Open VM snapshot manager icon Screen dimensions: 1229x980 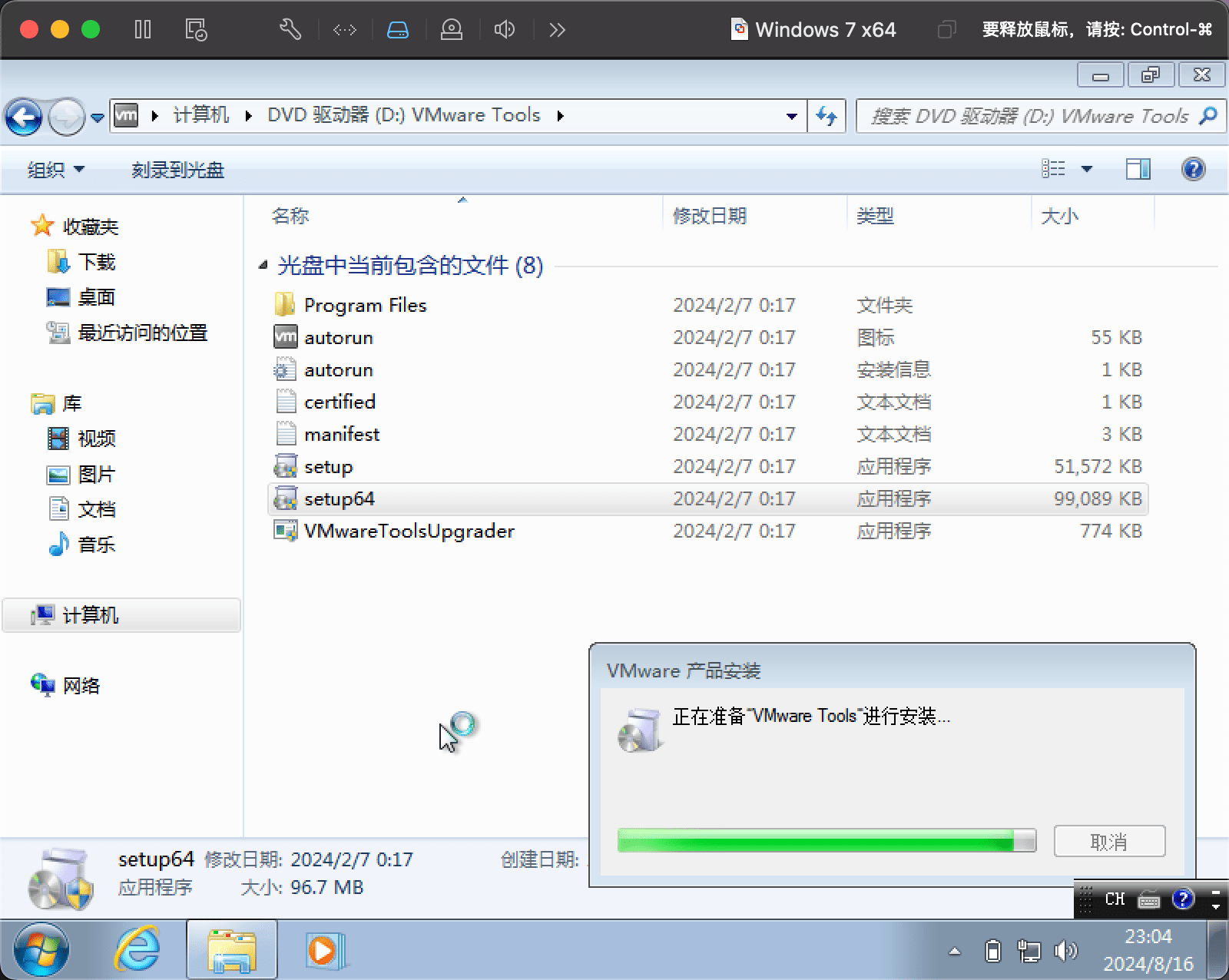[x=196, y=30]
